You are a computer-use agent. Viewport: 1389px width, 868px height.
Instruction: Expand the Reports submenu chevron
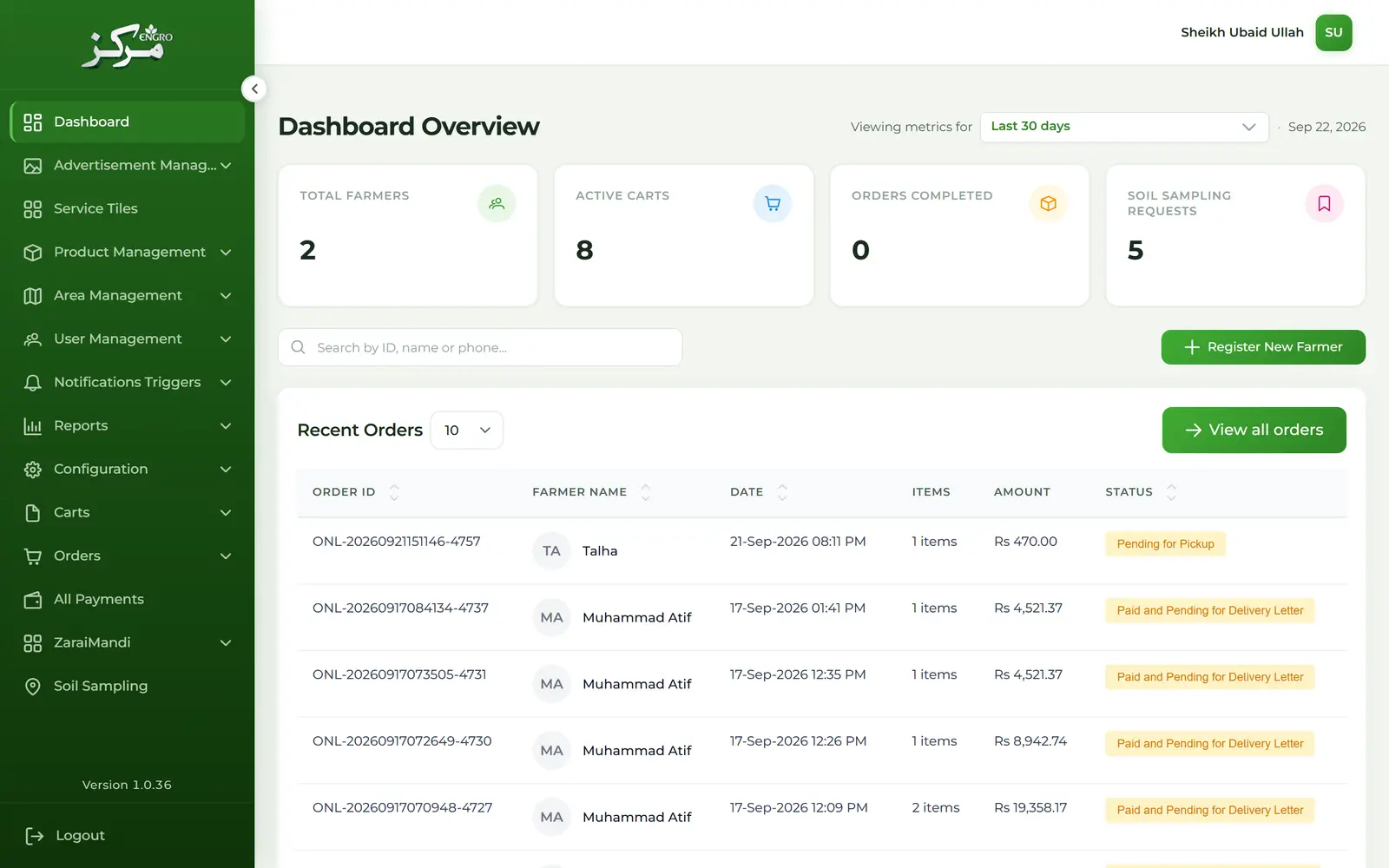tap(226, 426)
